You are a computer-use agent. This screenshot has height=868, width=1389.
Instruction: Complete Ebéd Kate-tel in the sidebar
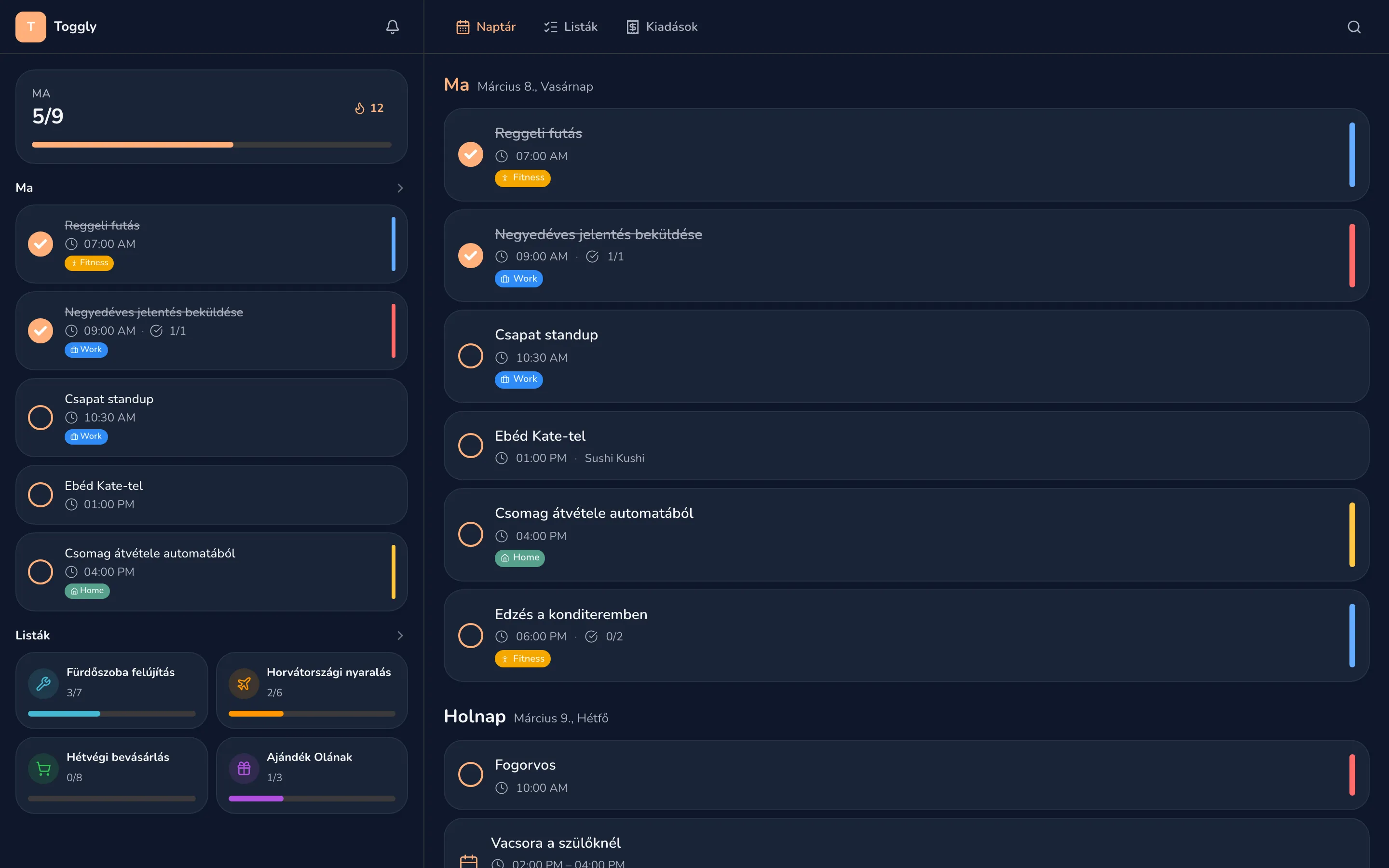click(41, 495)
